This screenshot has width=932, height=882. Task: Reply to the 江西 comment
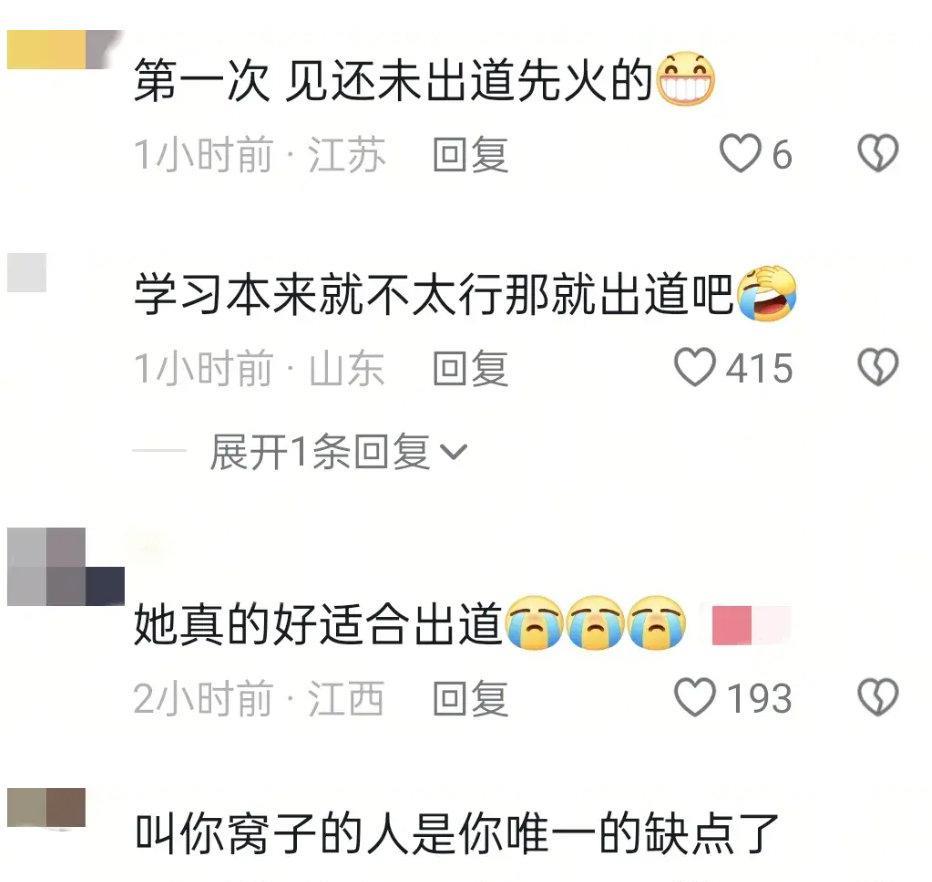[470, 698]
